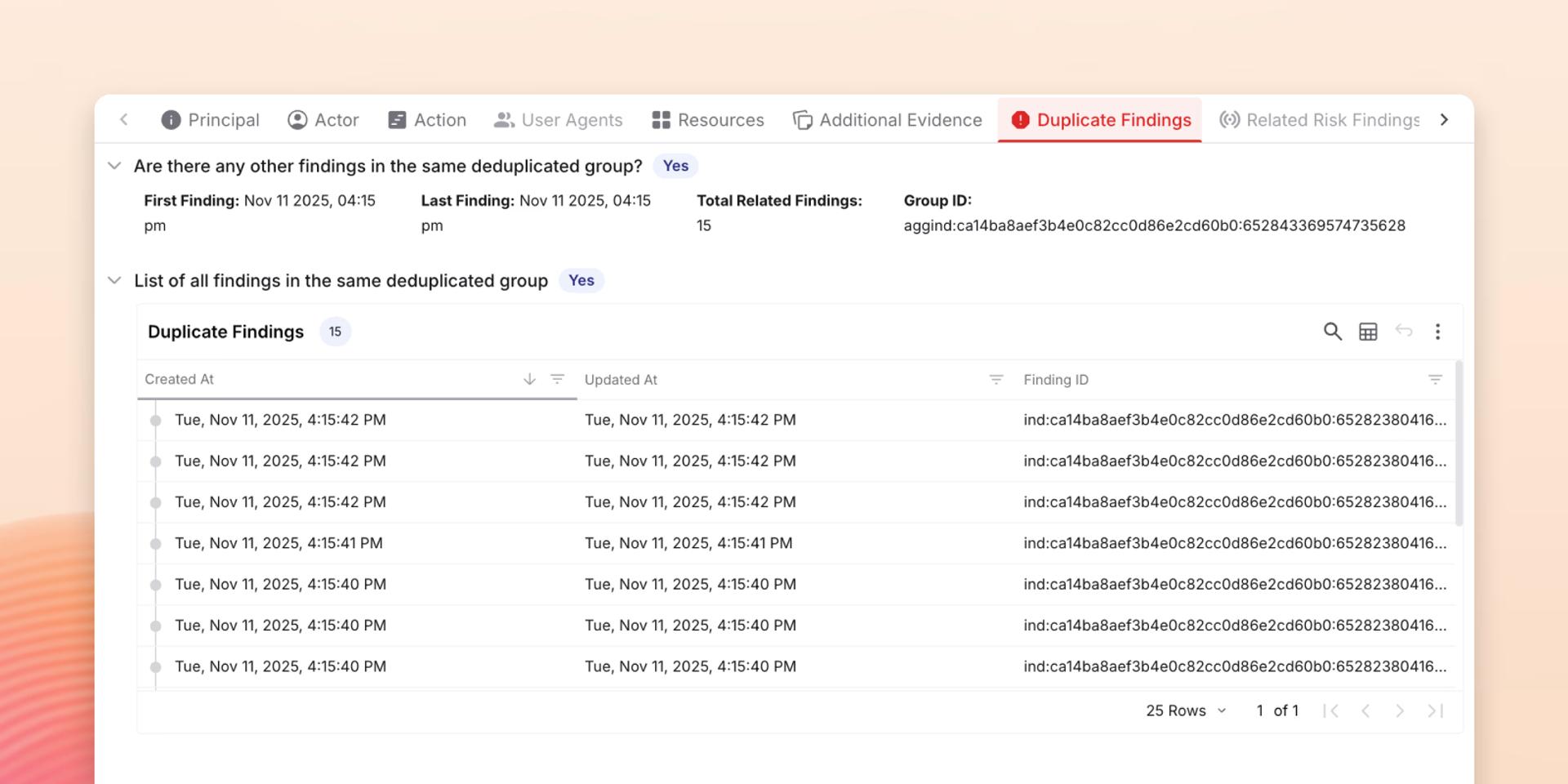The image size is (1568, 784).
Task: Click the First Finding timestamp
Action: (260, 212)
